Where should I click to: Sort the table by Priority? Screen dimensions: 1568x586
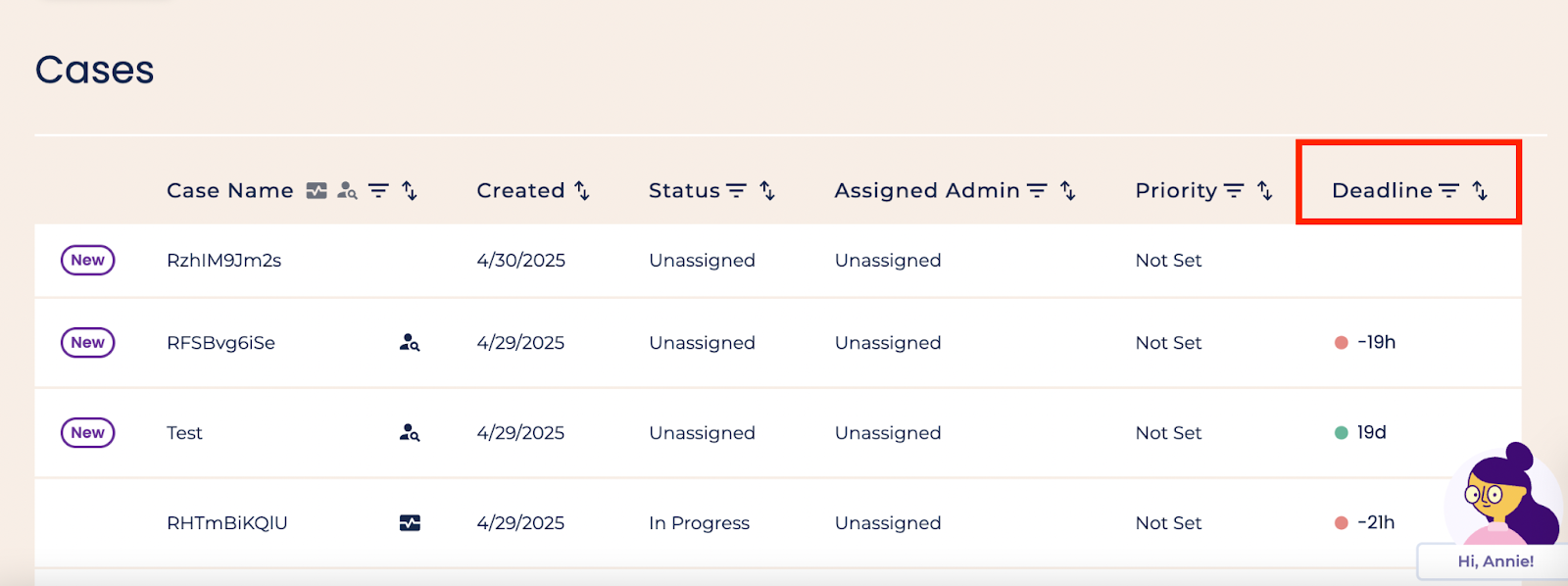tap(1265, 191)
